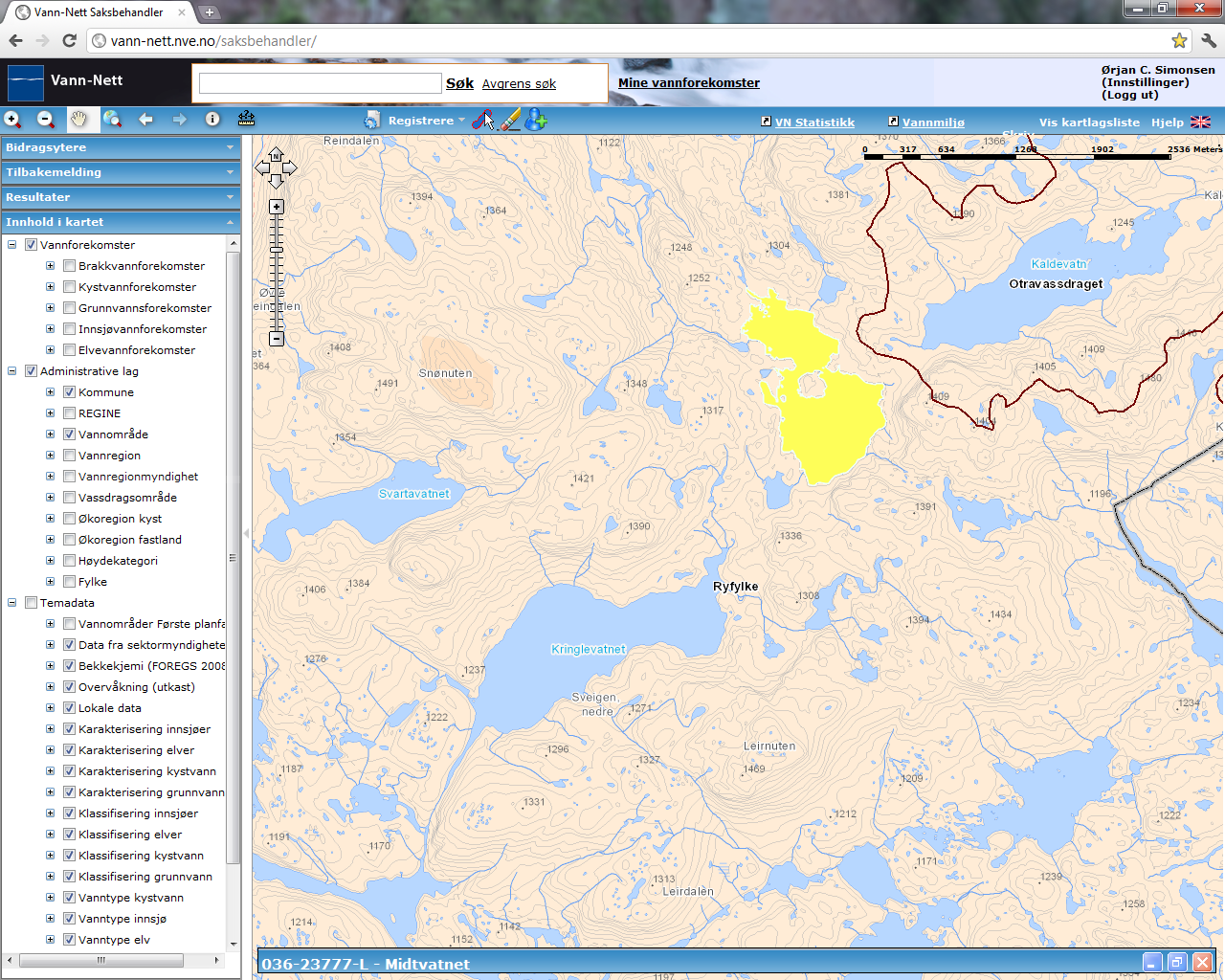This screenshot has height=980, width=1225.
Task: Expand the Klassifisering elver layer node
Action: pos(51,835)
